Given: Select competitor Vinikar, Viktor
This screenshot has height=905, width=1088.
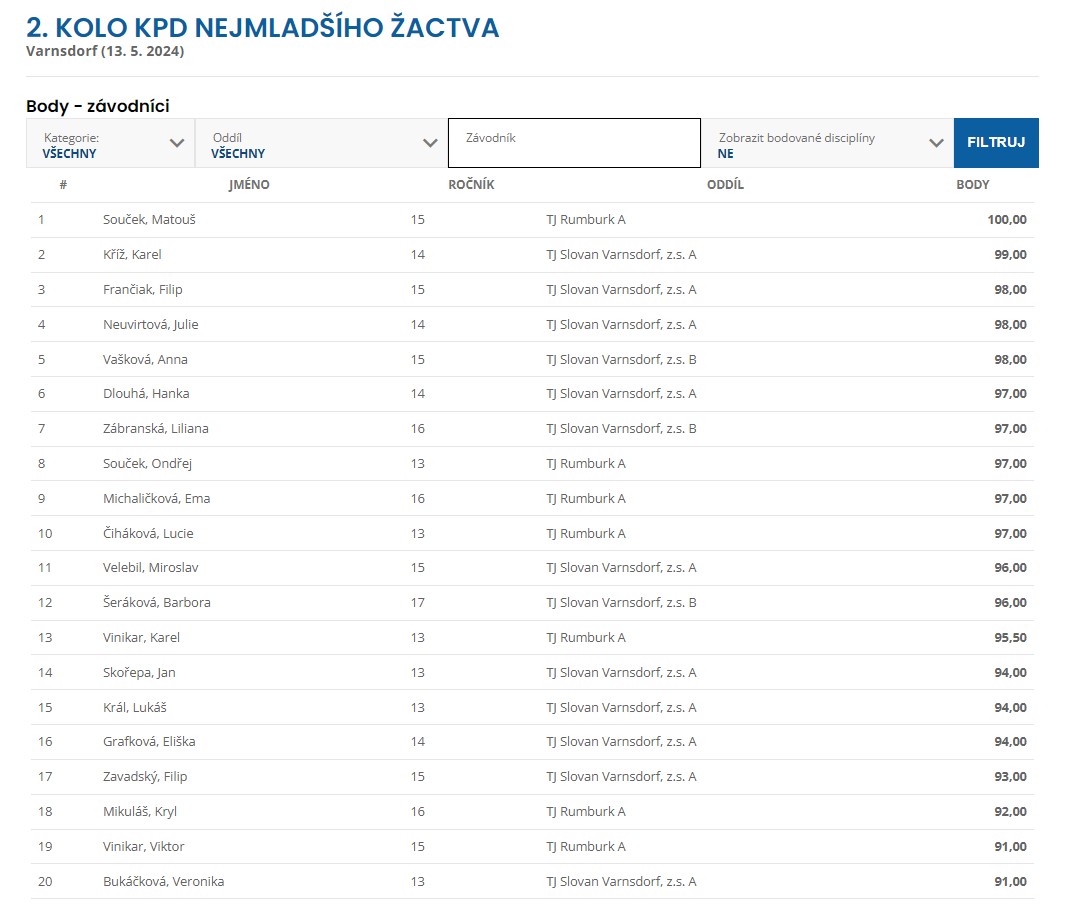Looking at the screenshot, I should pos(144,847).
